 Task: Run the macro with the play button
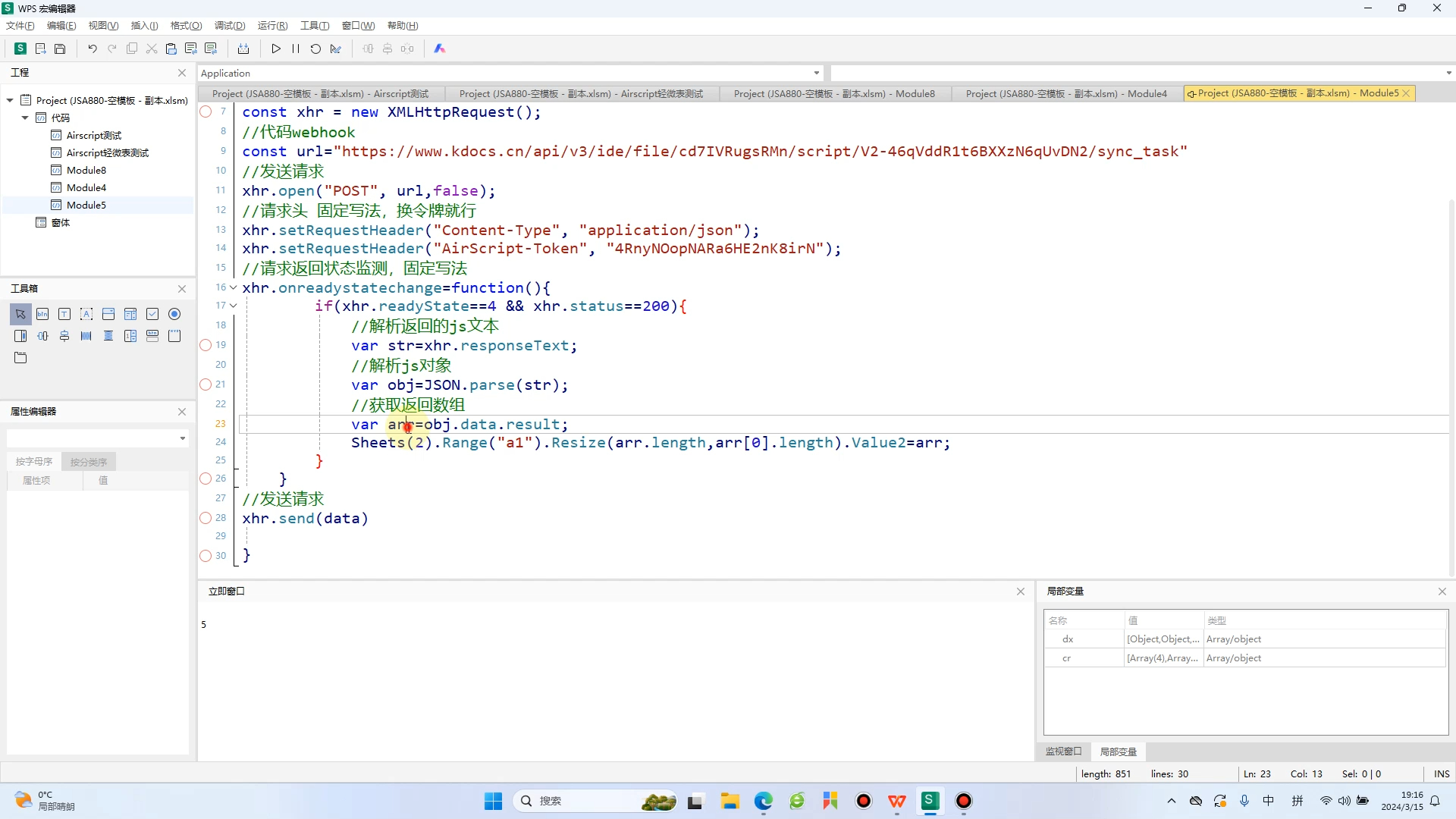coord(276,49)
